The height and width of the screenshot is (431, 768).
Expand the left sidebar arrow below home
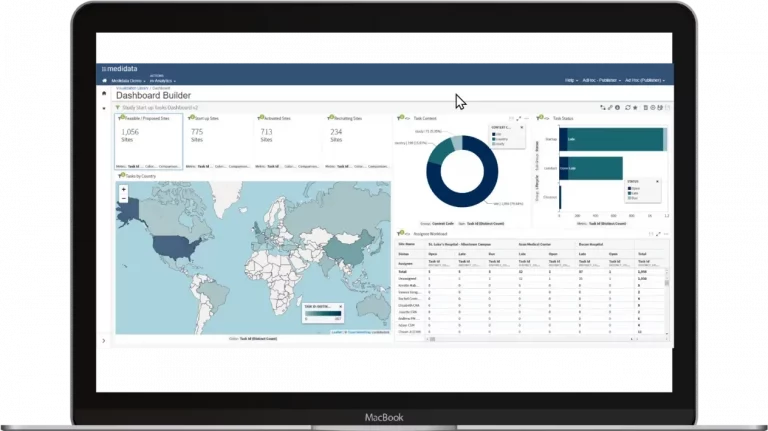(x=104, y=107)
